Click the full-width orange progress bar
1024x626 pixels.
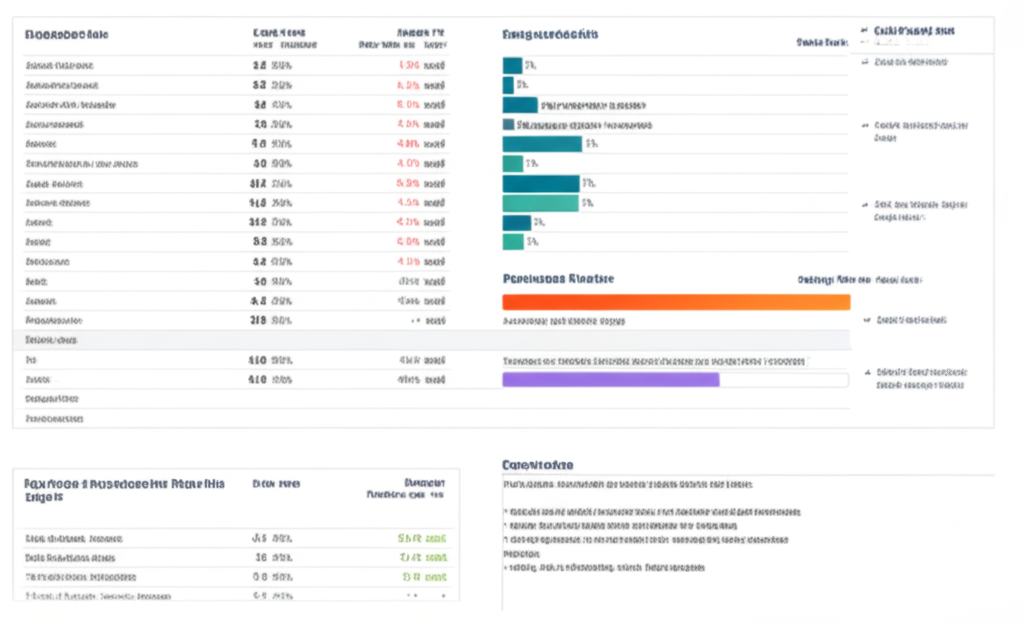click(675, 302)
